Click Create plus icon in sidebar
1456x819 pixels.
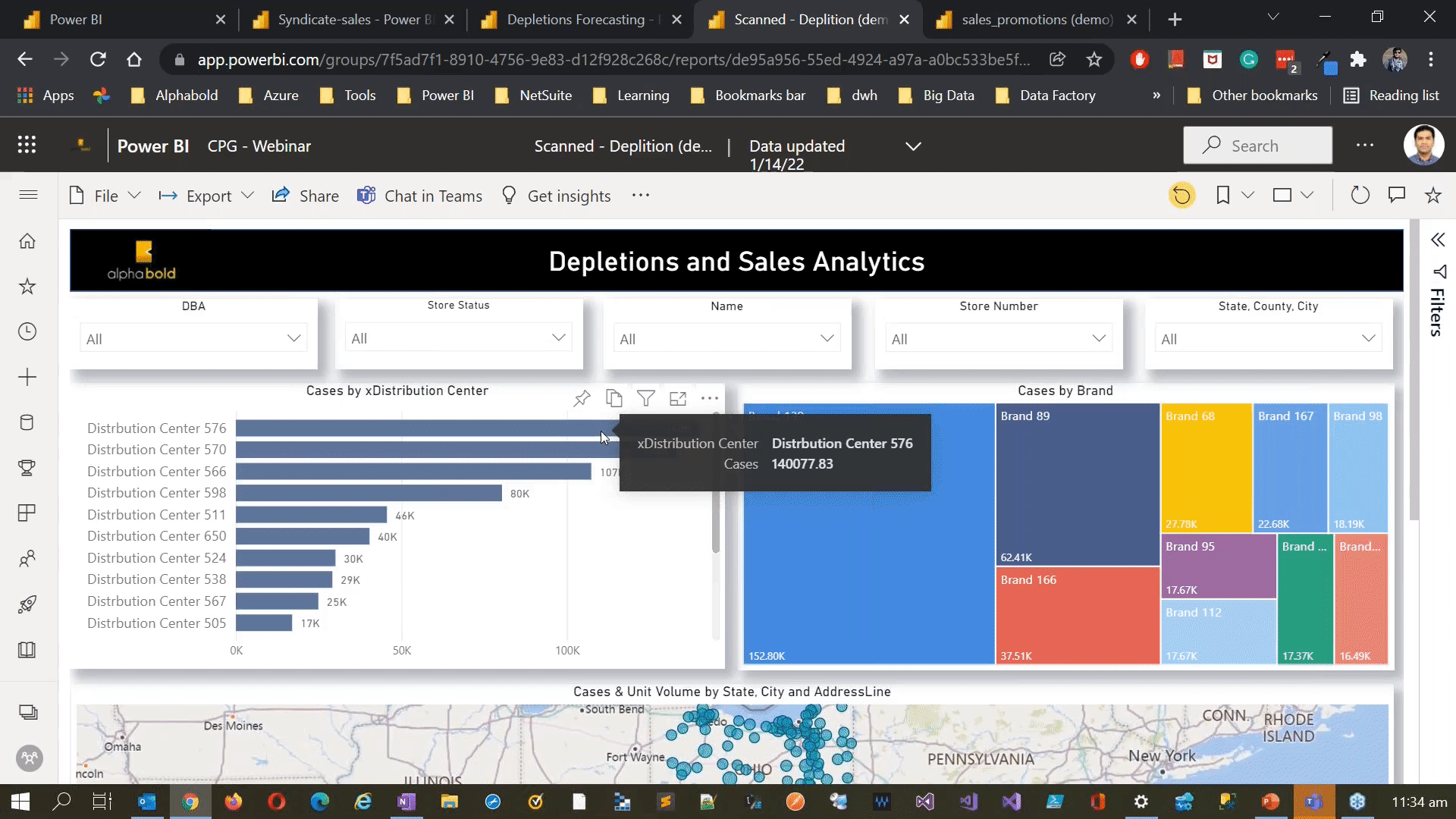pos(27,377)
